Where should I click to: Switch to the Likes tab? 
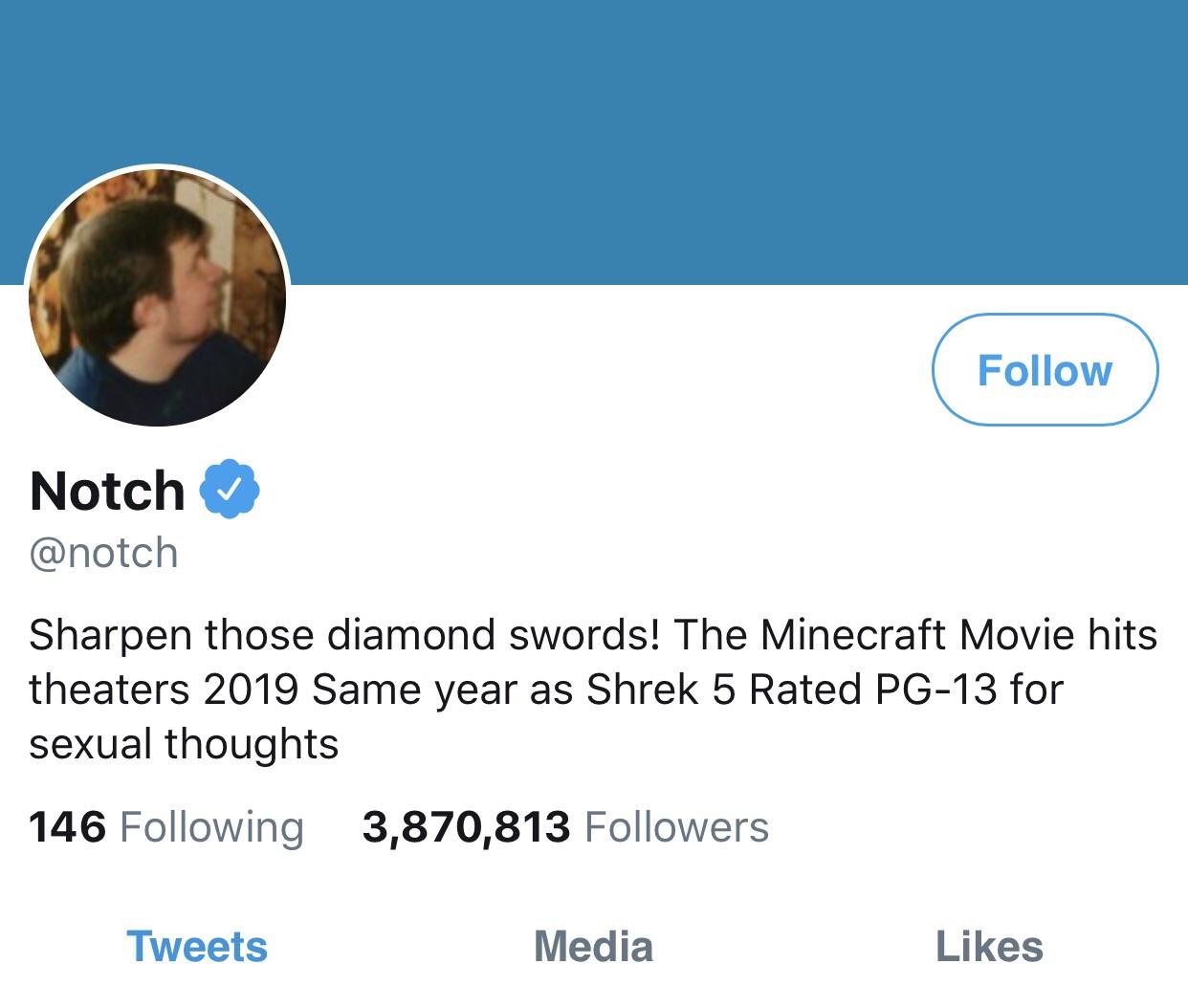point(988,947)
